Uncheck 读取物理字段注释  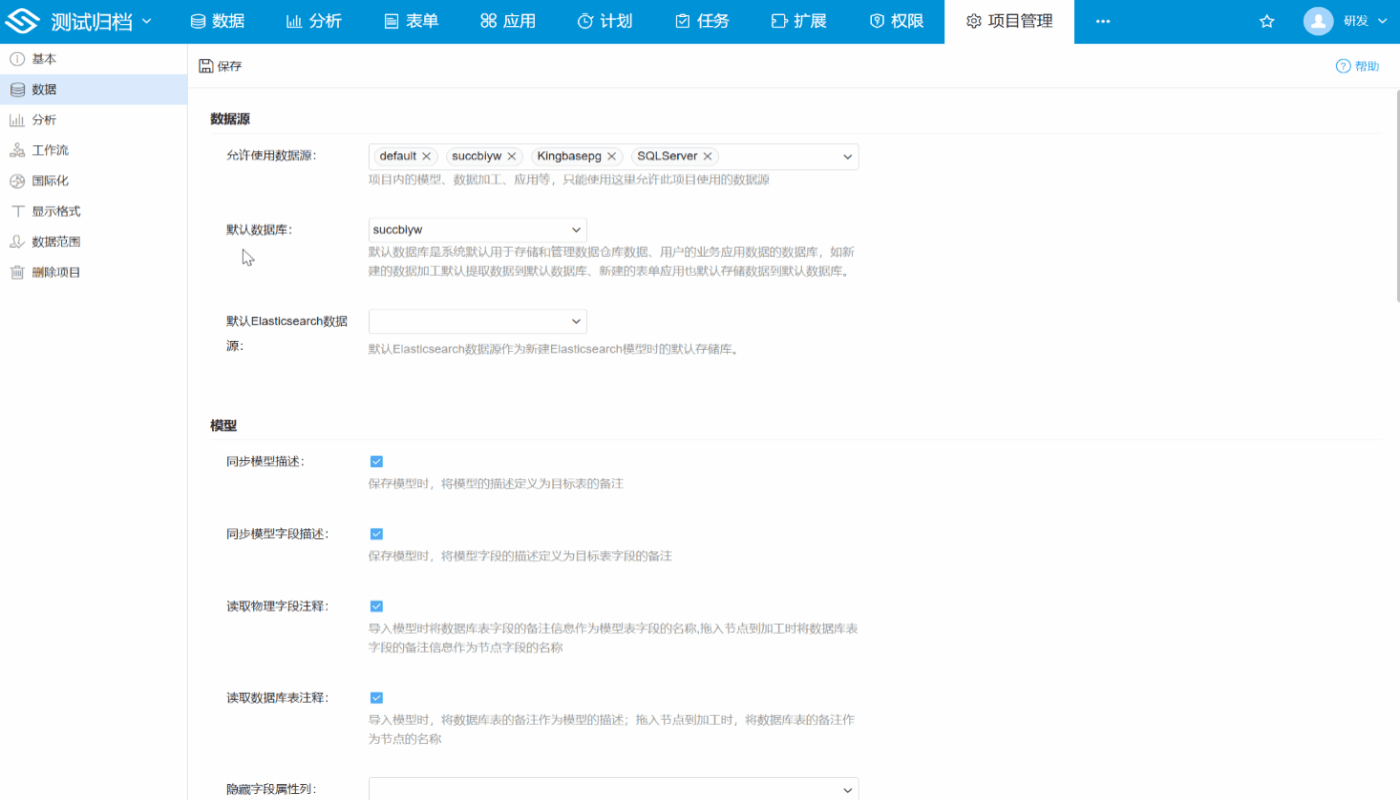click(376, 605)
